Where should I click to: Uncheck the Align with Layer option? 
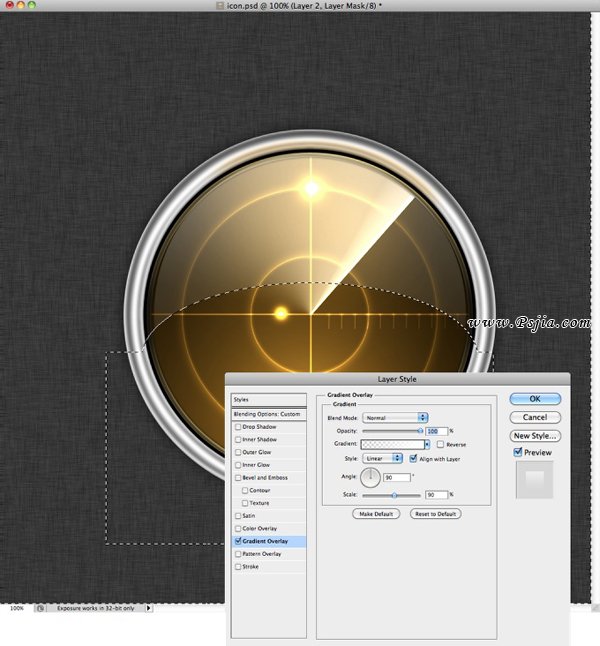point(413,458)
